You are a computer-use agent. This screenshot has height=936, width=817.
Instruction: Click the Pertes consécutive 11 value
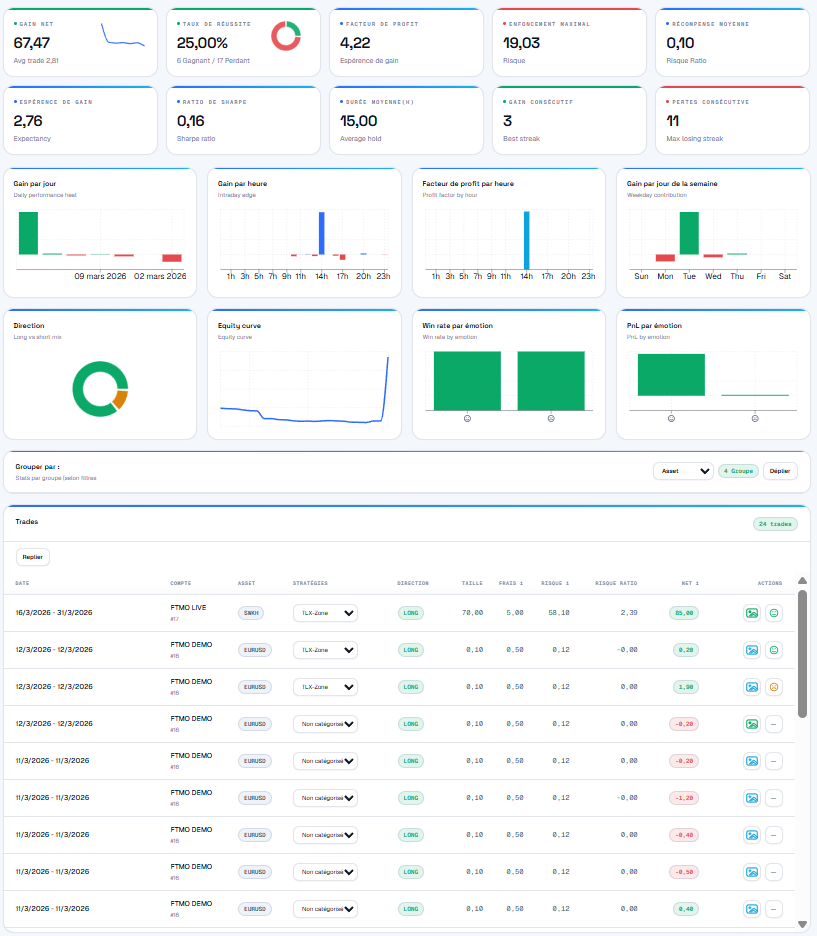click(x=673, y=121)
